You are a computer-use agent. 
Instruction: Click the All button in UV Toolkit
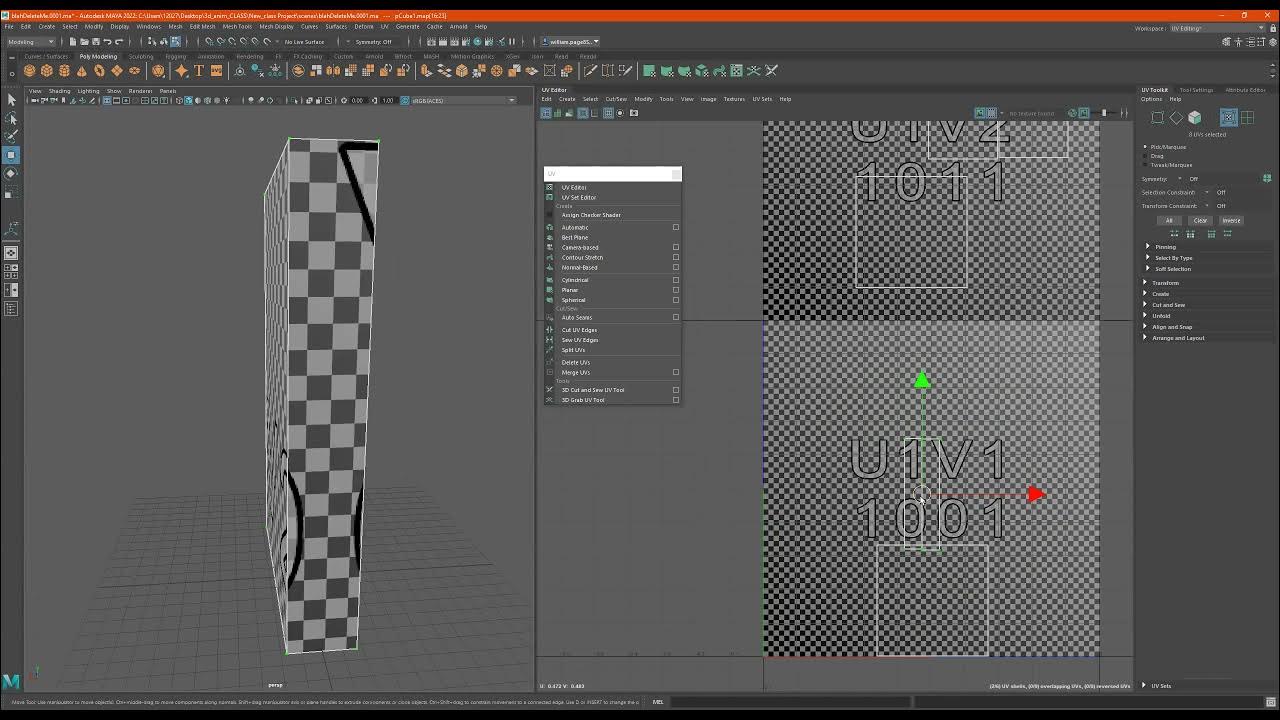point(1169,221)
